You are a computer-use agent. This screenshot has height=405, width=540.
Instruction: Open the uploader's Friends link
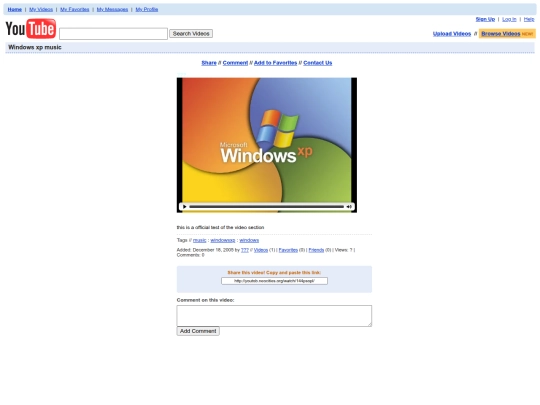click(x=316, y=250)
